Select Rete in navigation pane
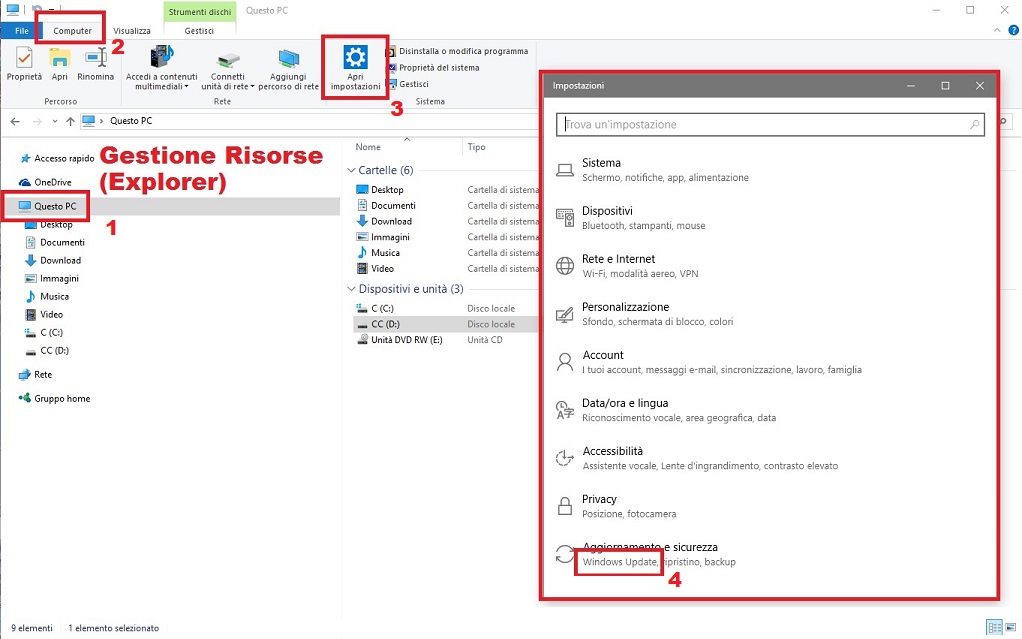Image resolution: width=1022 pixels, height=639 pixels. click(x=35, y=375)
